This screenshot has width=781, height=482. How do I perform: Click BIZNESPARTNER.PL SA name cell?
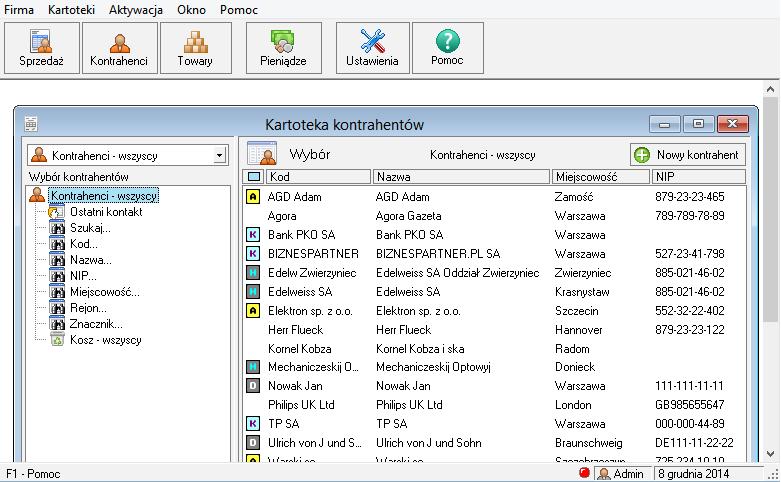(x=438, y=253)
